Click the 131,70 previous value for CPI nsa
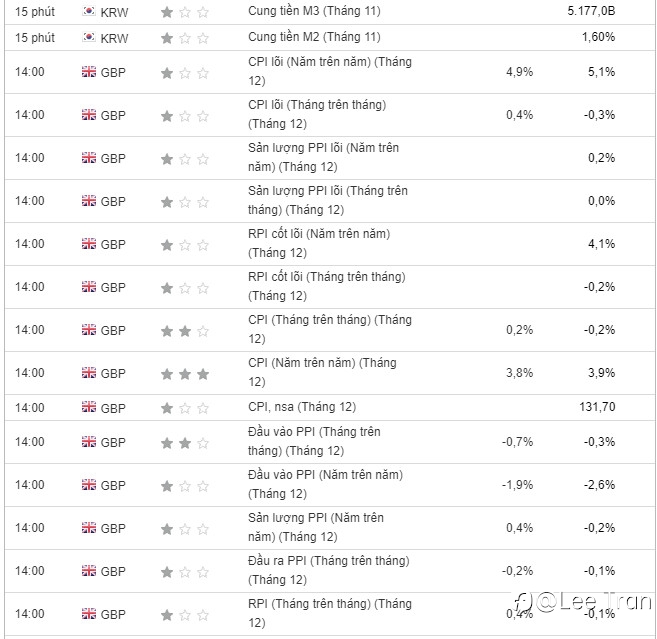The image size is (657, 639). [x=597, y=407]
